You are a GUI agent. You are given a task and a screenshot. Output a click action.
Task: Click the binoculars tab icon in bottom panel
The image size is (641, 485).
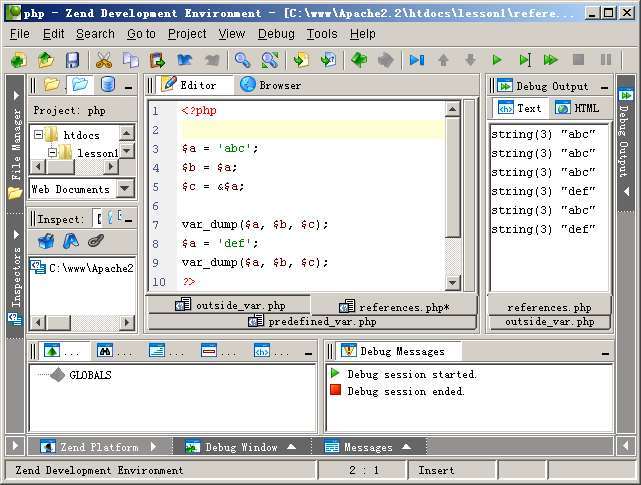(105, 351)
